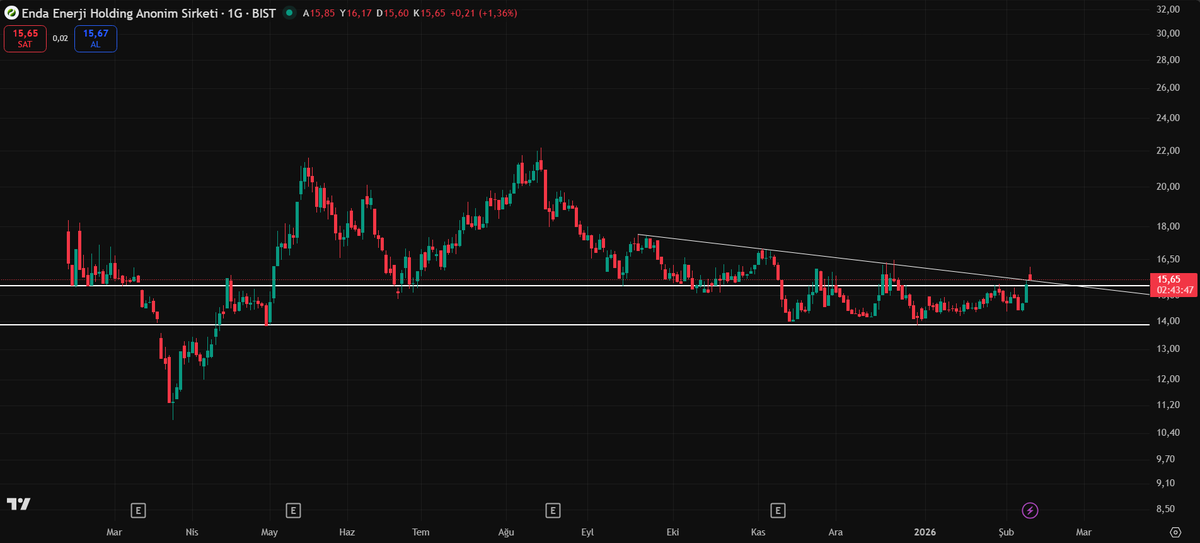Click the red SAT 15,65 sell button
The height and width of the screenshot is (543, 1200).
point(25,39)
